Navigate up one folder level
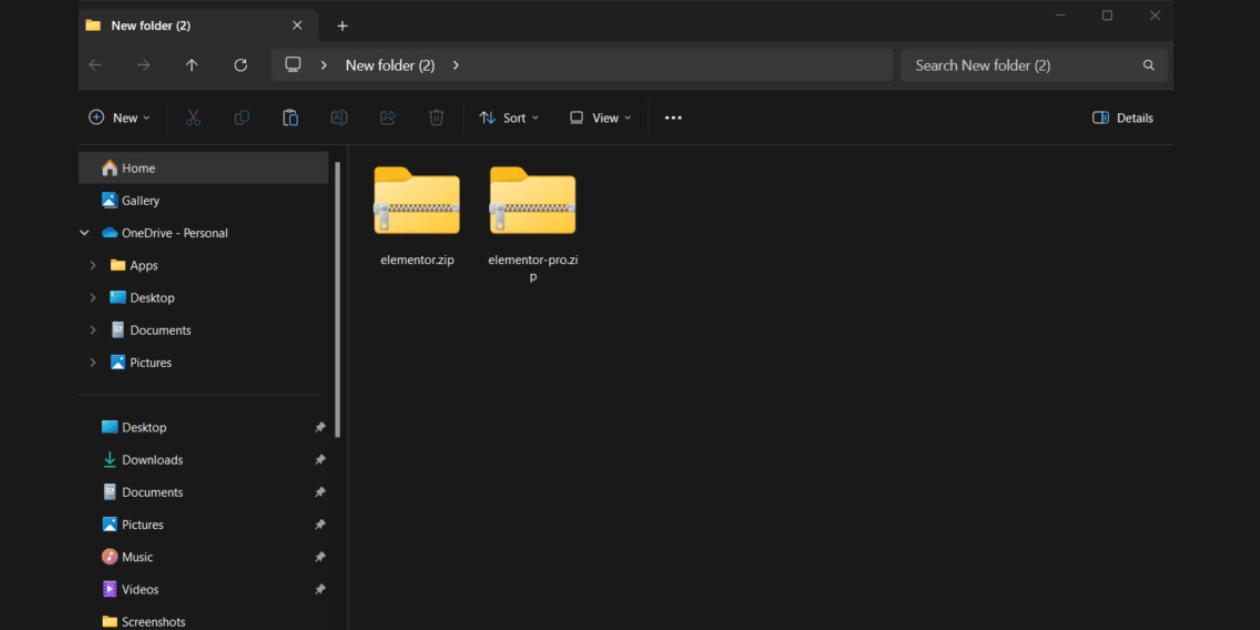The width and height of the screenshot is (1260, 630). coord(192,65)
